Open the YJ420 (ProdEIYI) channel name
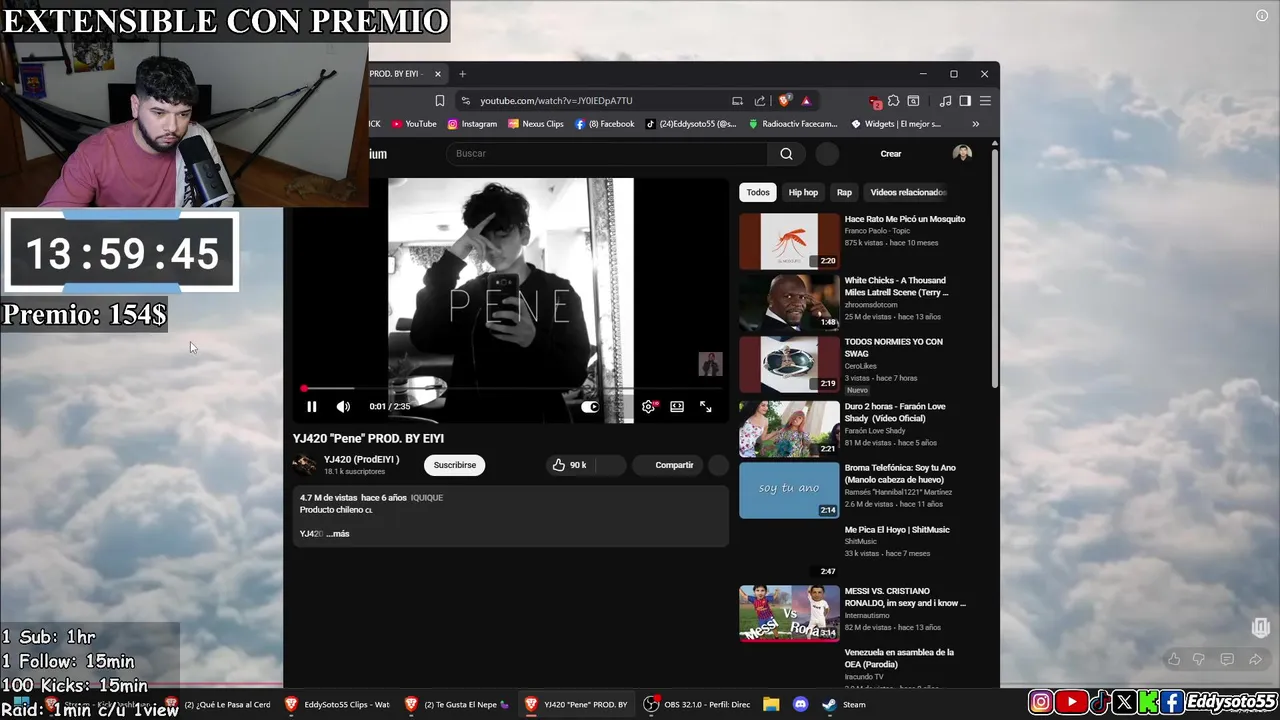This screenshot has width=1280, height=720. pyautogui.click(x=361, y=460)
